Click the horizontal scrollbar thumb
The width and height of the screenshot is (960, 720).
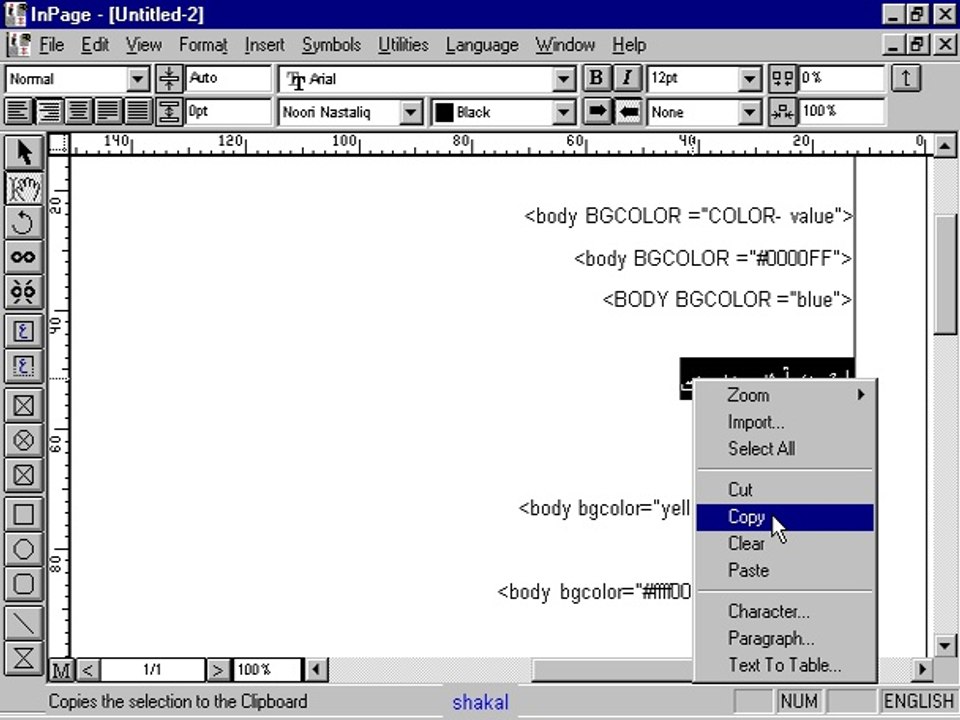(x=612, y=669)
